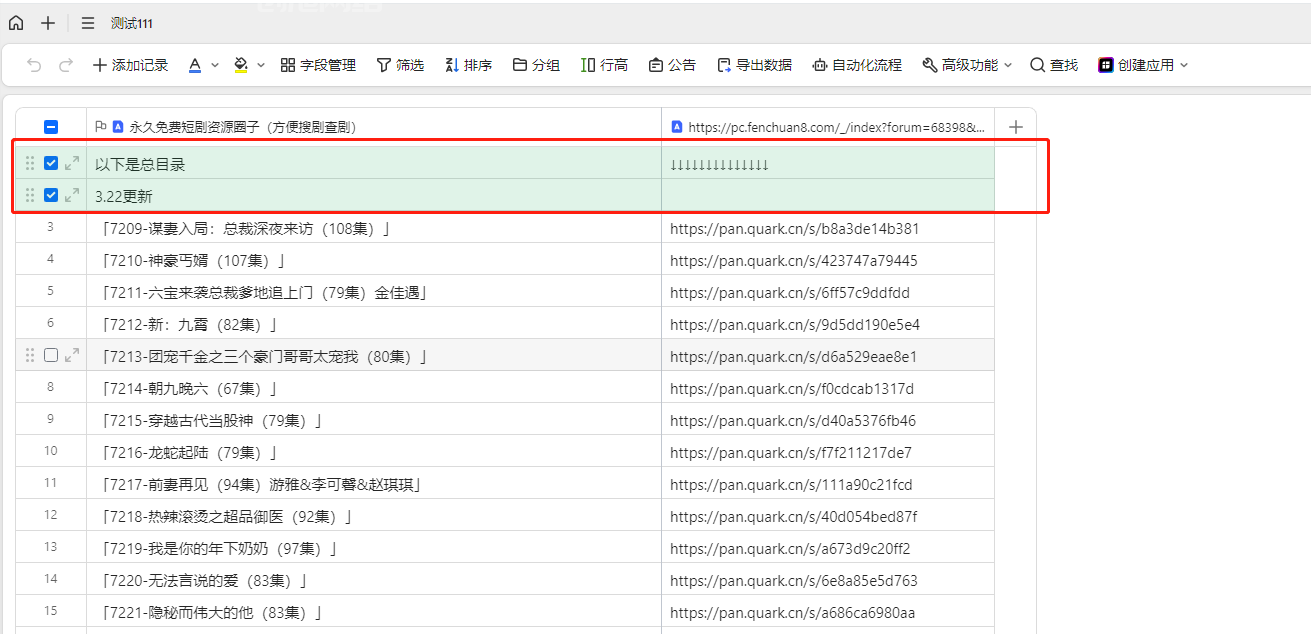The width and height of the screenshot is (1311, 634).
Task: Open 自动化流程 automation flows
Action: [x=857, y=65]
